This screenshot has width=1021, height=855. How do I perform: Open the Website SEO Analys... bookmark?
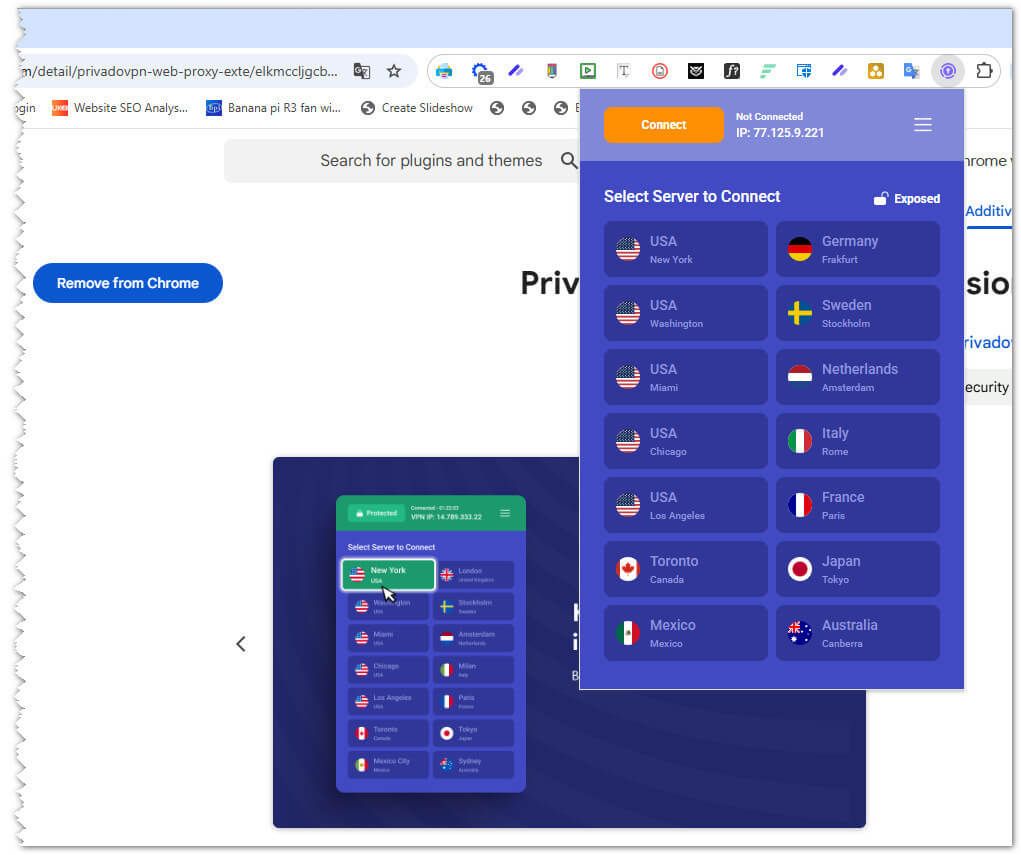(x=120, y=108)
